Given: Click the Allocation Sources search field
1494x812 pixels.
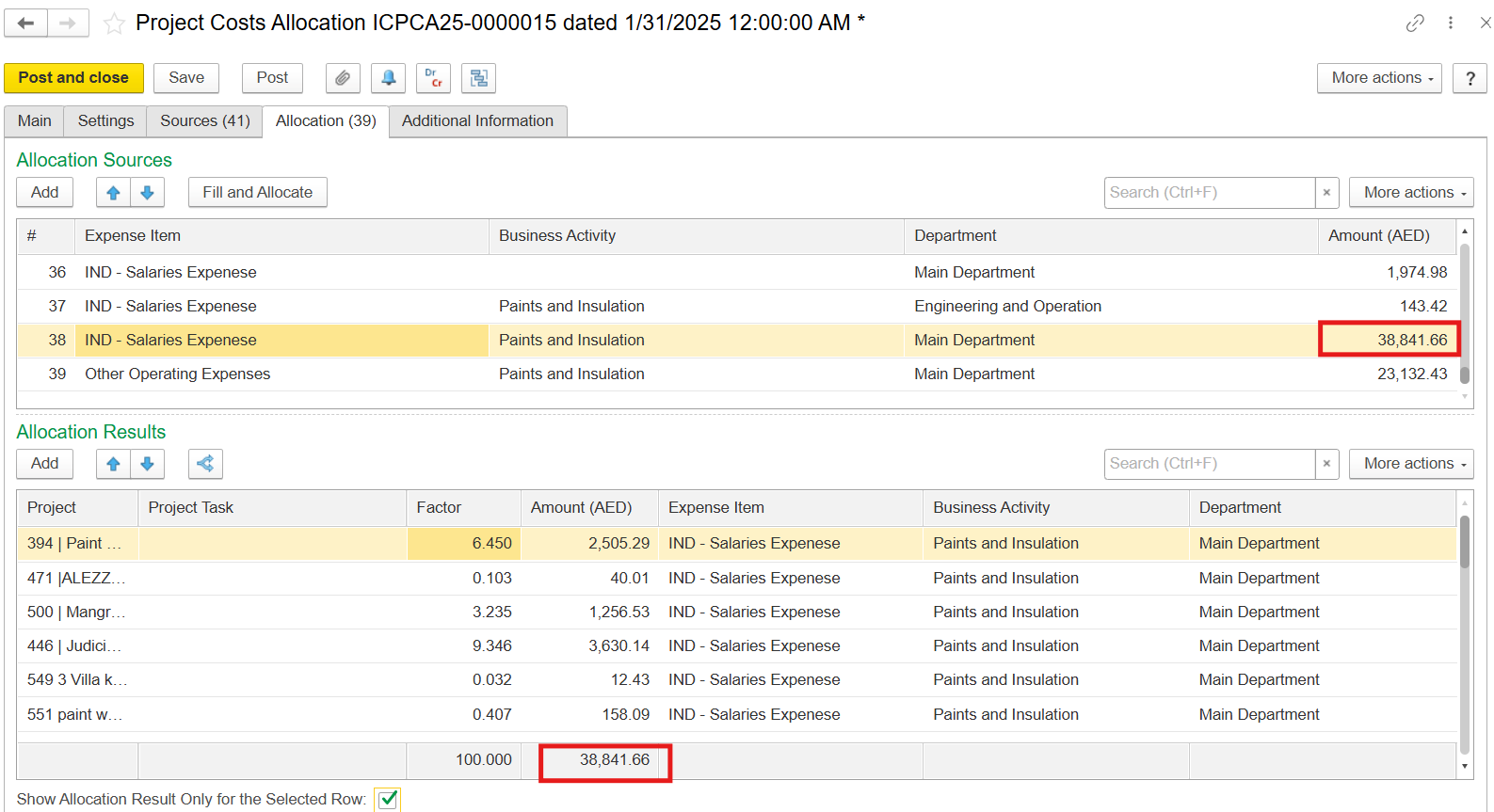Looking at the screenshot, I should [x=1209, y=193].
